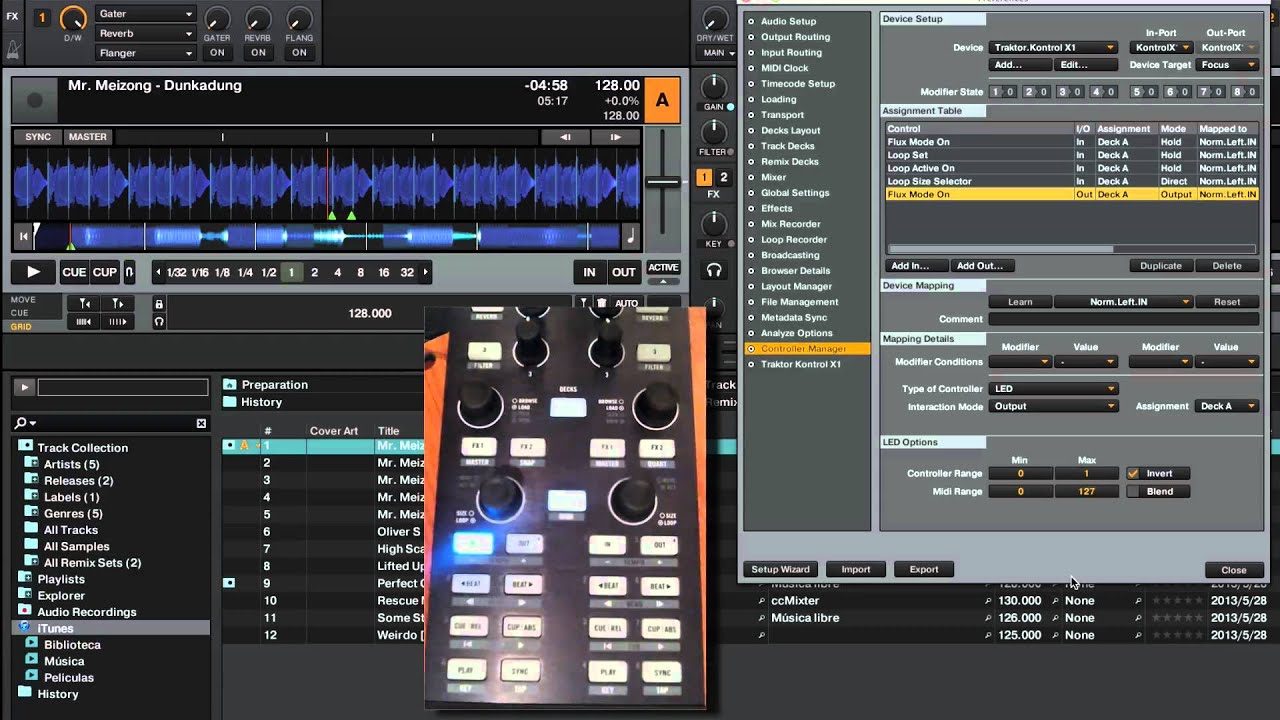This screenshot has height=720, width=1280.
Task: Click the loop size right arrow
Action: [426, 272]
